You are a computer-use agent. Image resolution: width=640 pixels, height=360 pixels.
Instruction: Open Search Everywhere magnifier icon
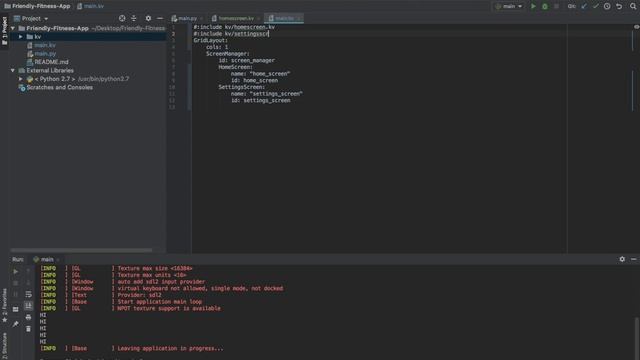633,6
